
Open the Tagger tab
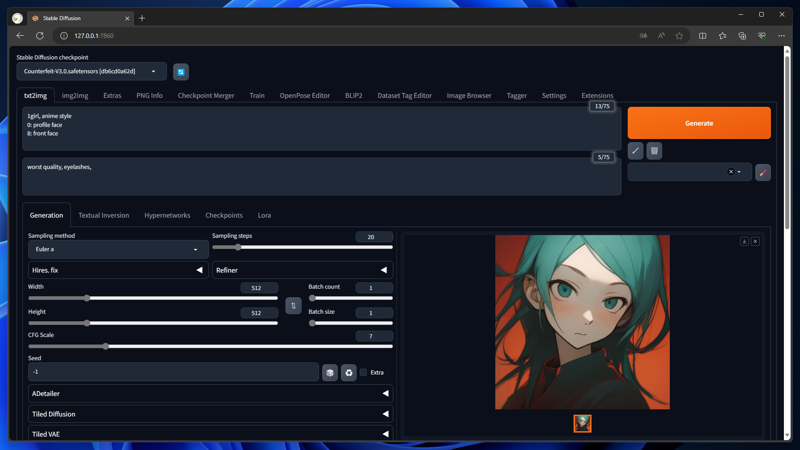(x=517, y=95)
